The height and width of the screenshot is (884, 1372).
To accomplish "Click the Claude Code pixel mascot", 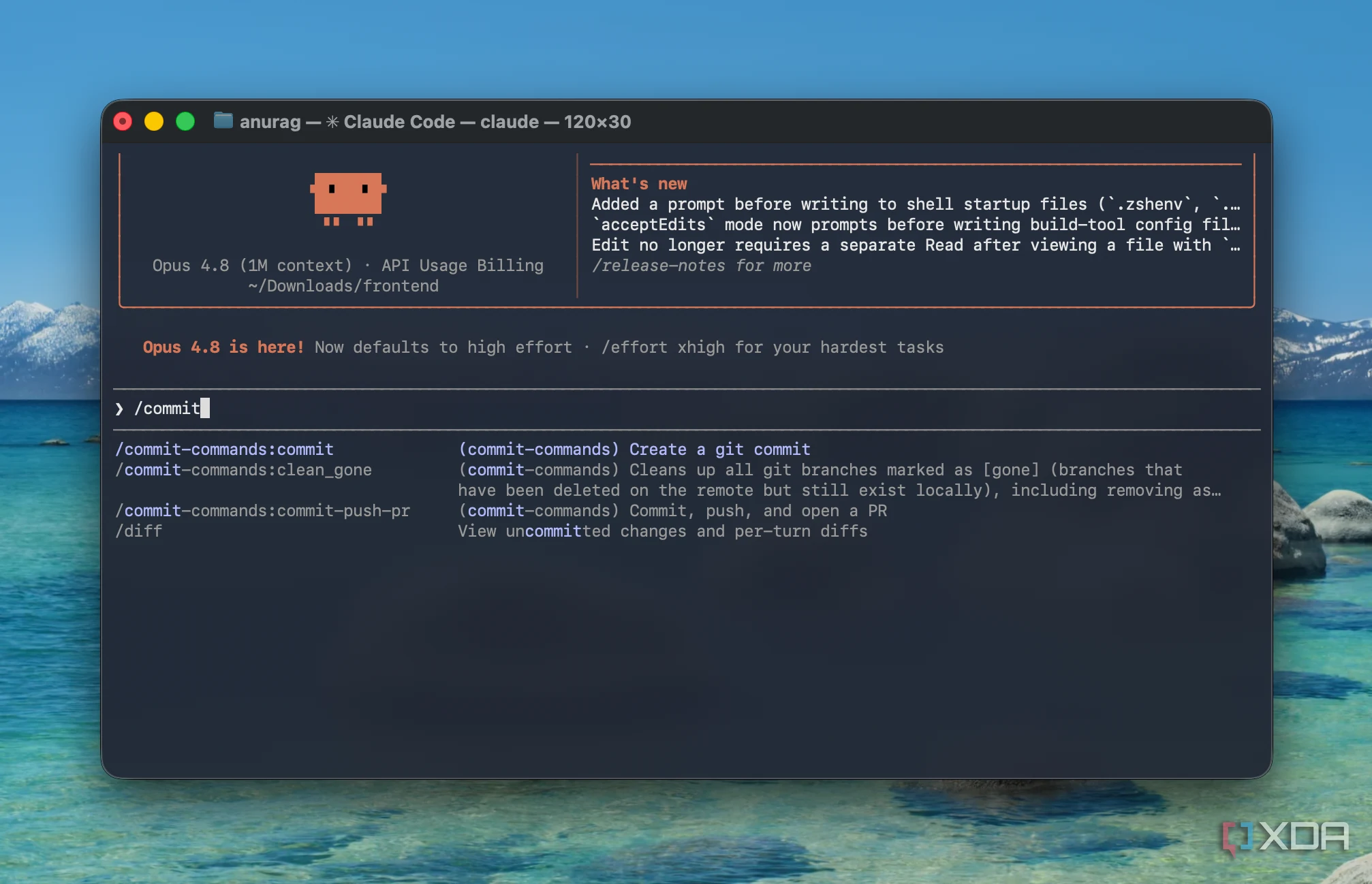I will (348, 199).
